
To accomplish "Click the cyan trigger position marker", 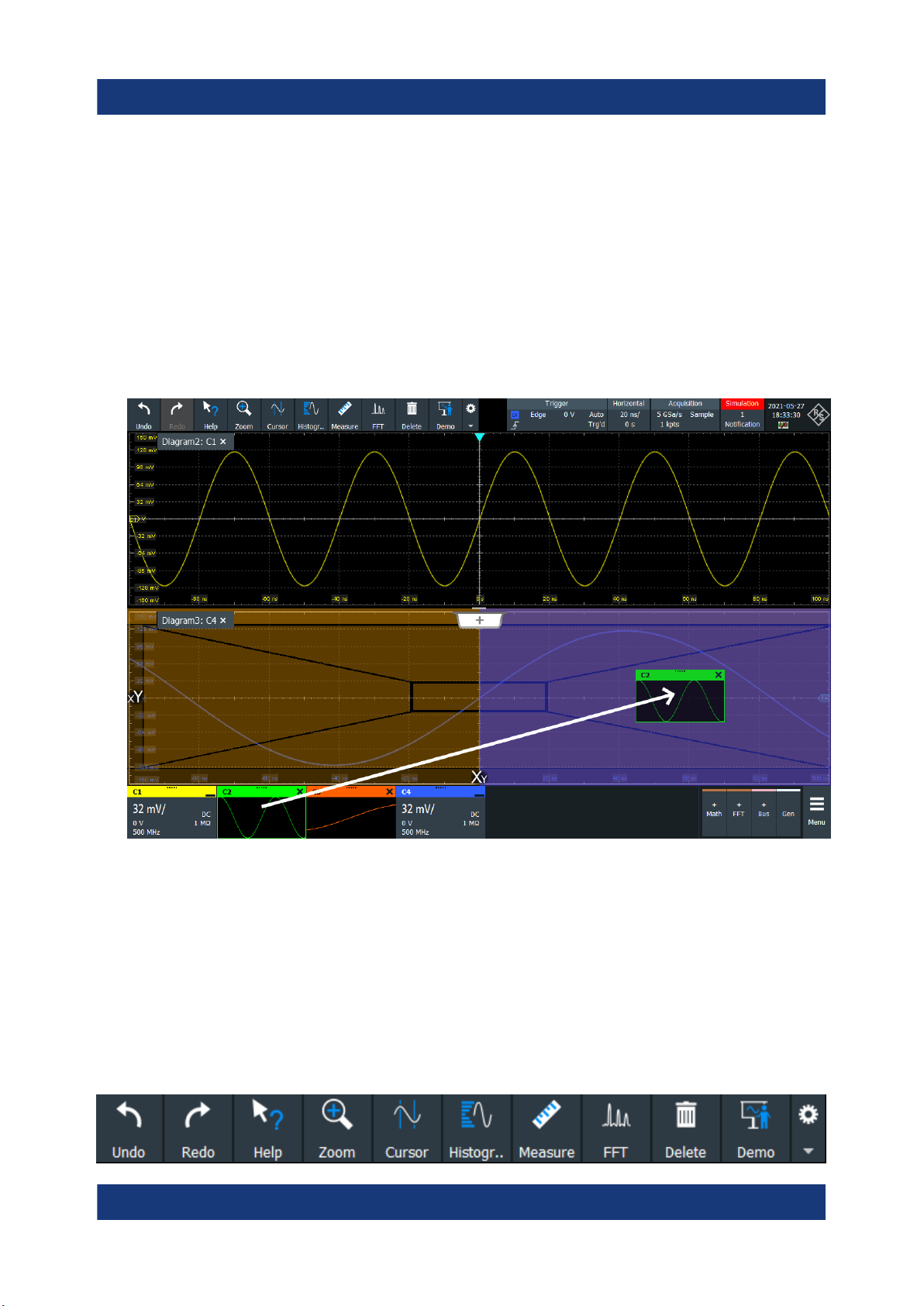I will (x=479, y=437).
